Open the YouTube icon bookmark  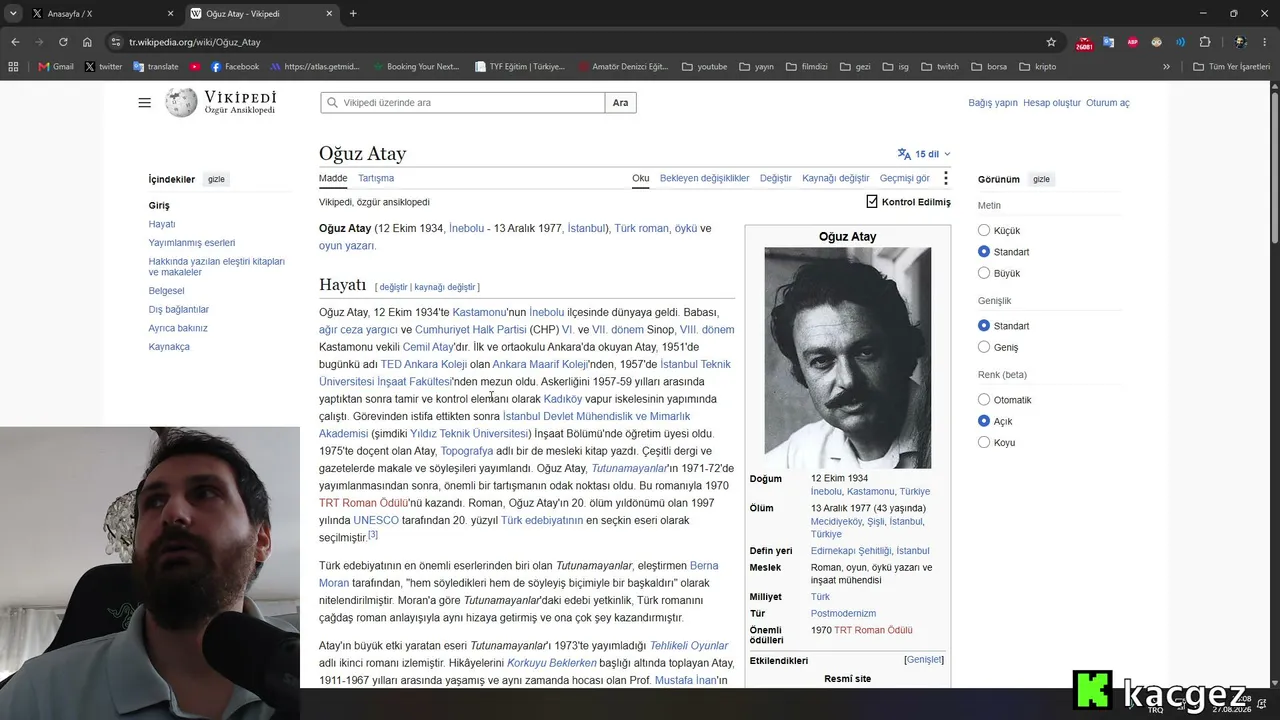[x=195, y=67]
